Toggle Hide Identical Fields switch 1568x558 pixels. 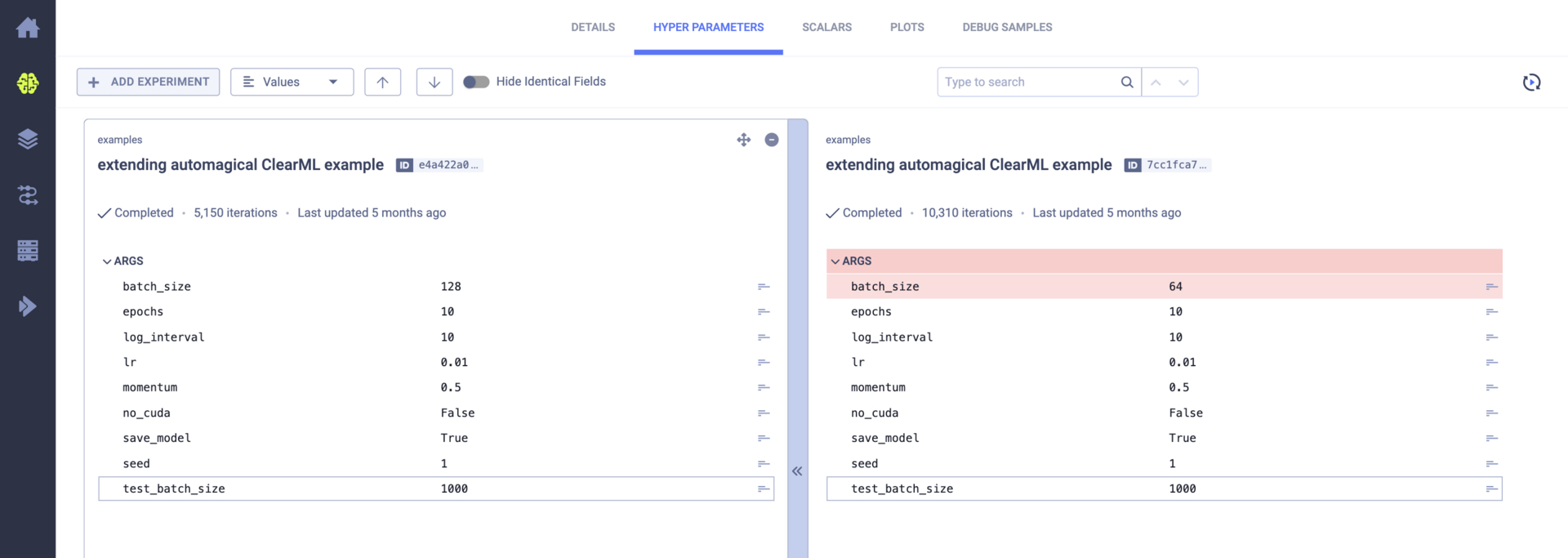pos(476,82)
